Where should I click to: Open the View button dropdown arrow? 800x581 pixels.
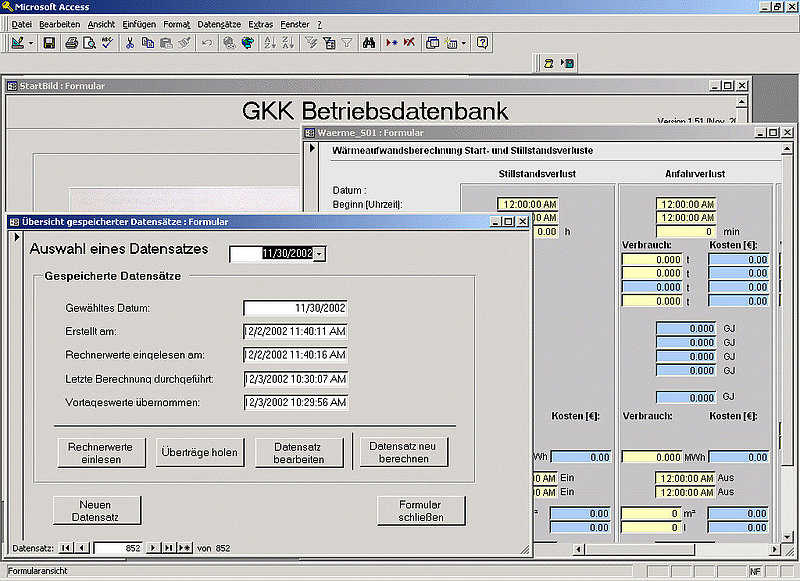(x=31, y=43)
